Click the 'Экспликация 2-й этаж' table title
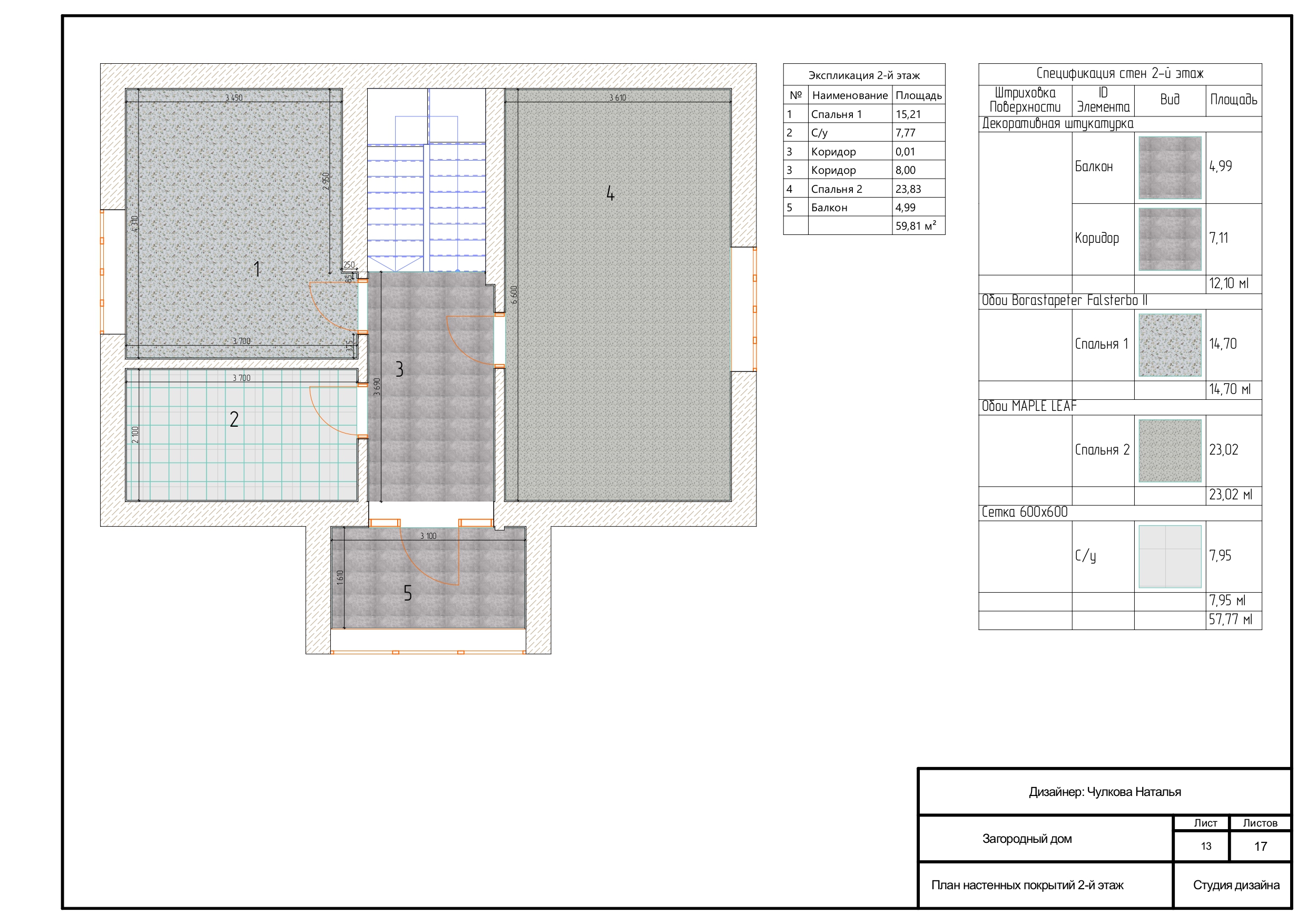1307x924 pixels. coord(863,75)
